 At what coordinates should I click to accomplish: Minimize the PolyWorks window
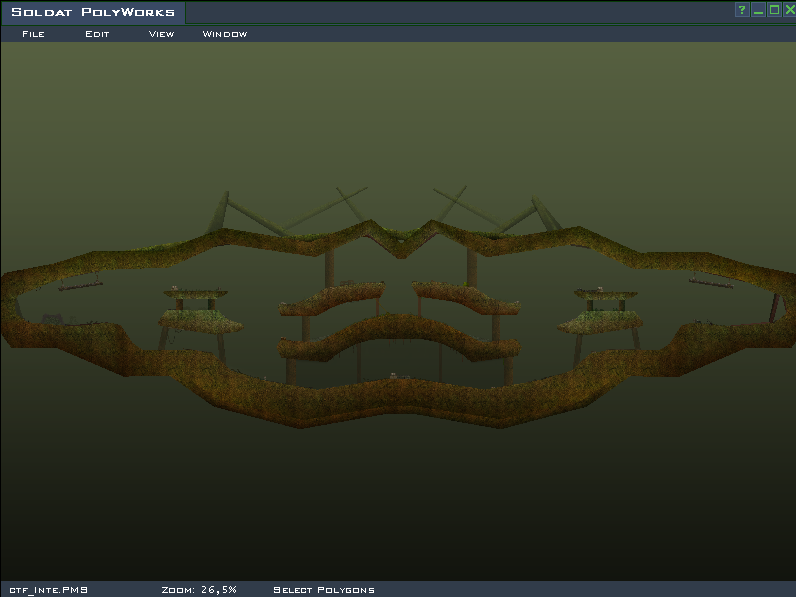[x=758, y=10]
